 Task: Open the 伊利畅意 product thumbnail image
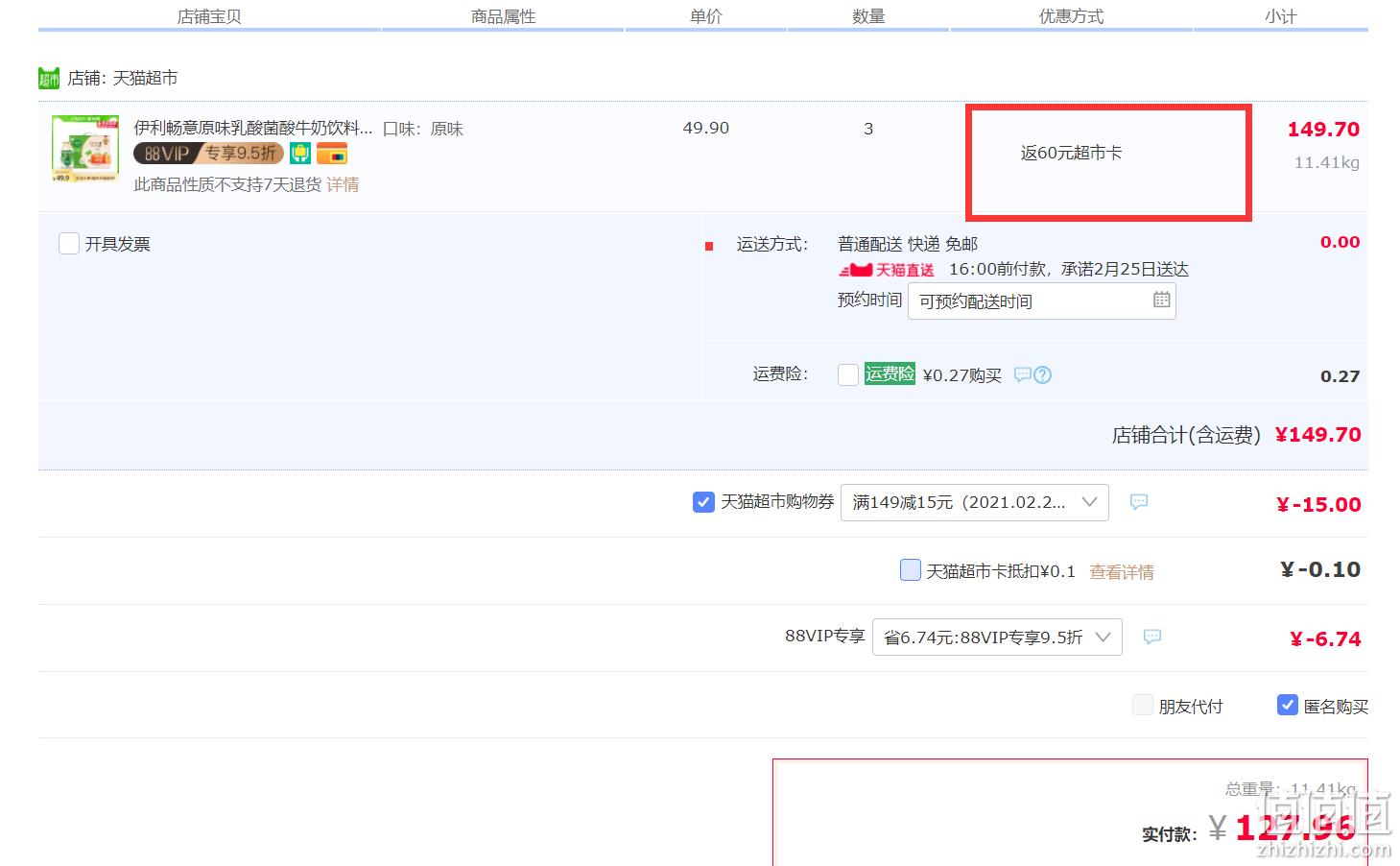coord(85,149)
